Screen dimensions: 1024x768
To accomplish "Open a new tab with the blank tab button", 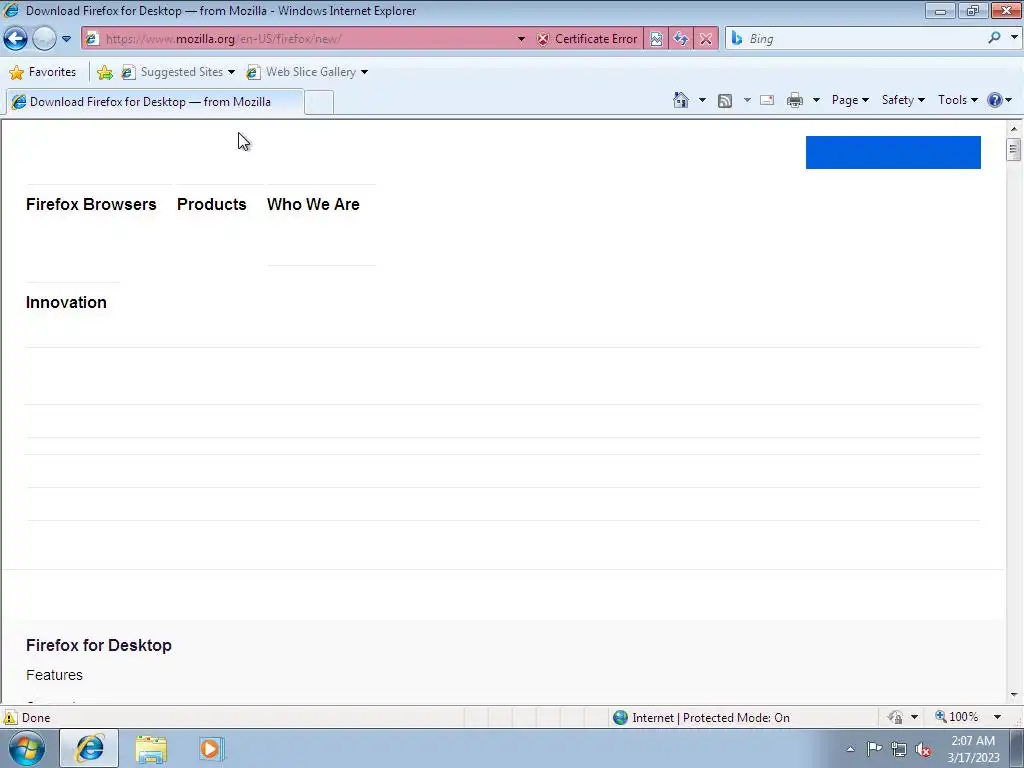I will [x=319, y=103].
